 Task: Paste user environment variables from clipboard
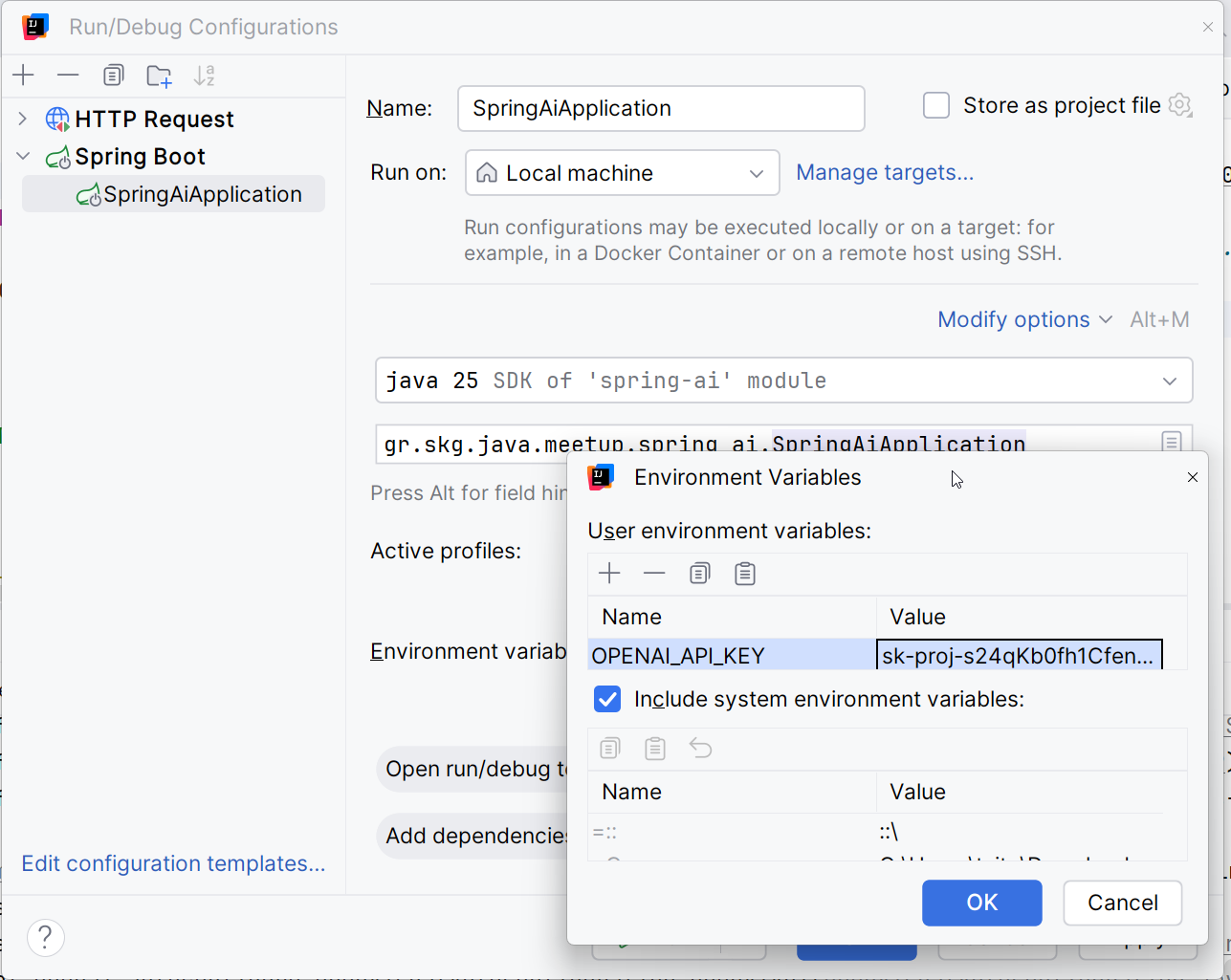pos(745,574)
